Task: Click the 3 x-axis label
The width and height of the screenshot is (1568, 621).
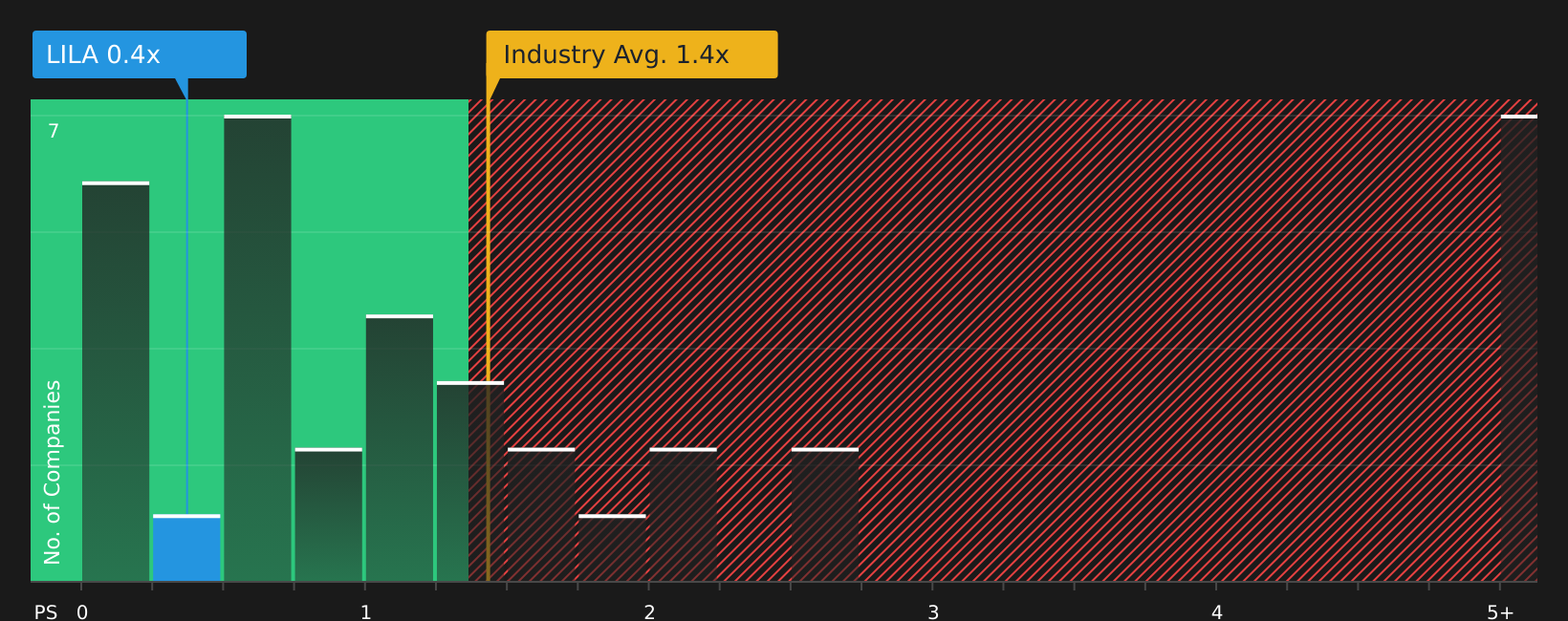Action: [x=933, y=612]
